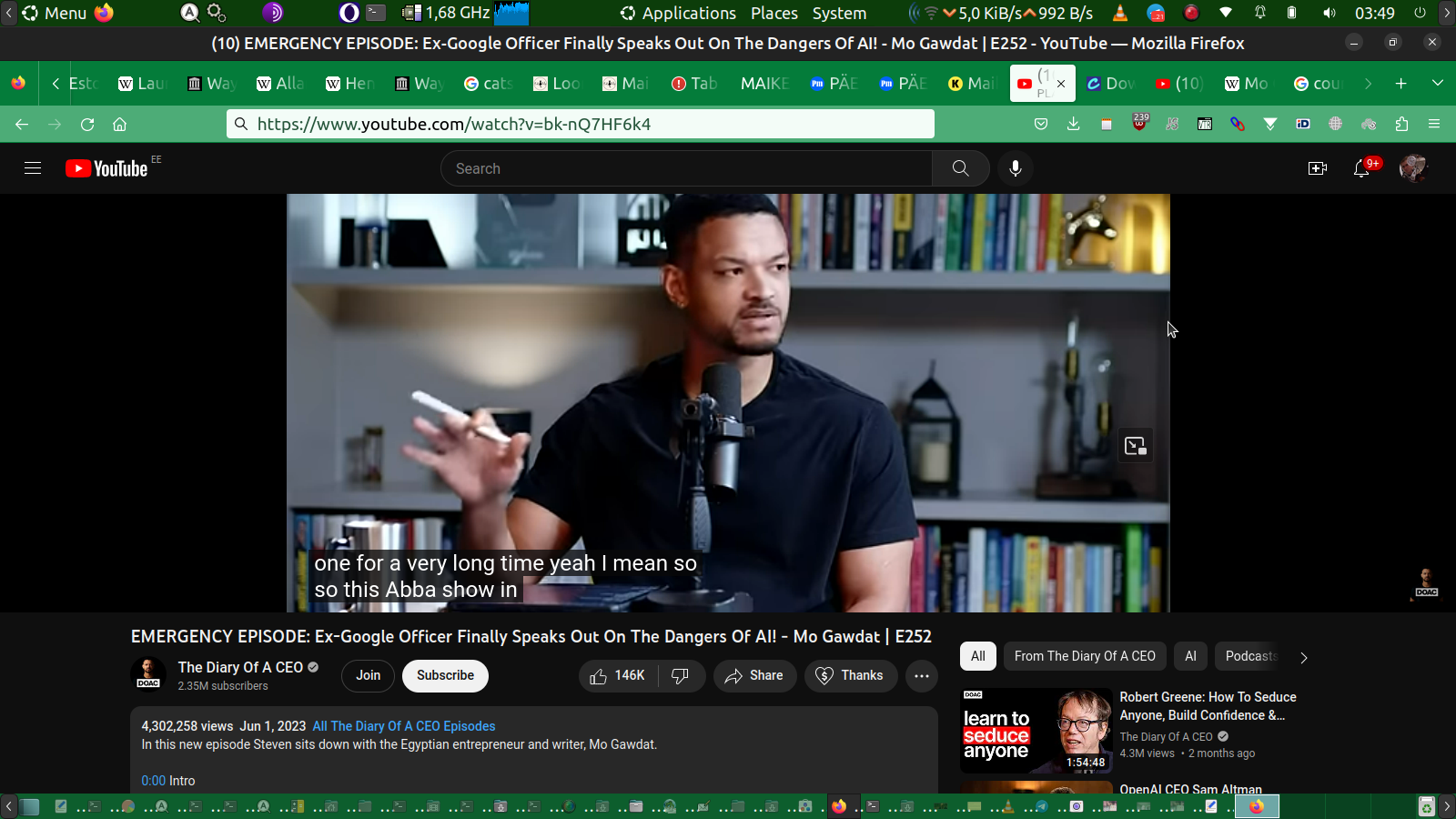Screen dimensions: 1456x819
Task: Open the YouTube guide hamburger menu
Action: click(33, 168)
